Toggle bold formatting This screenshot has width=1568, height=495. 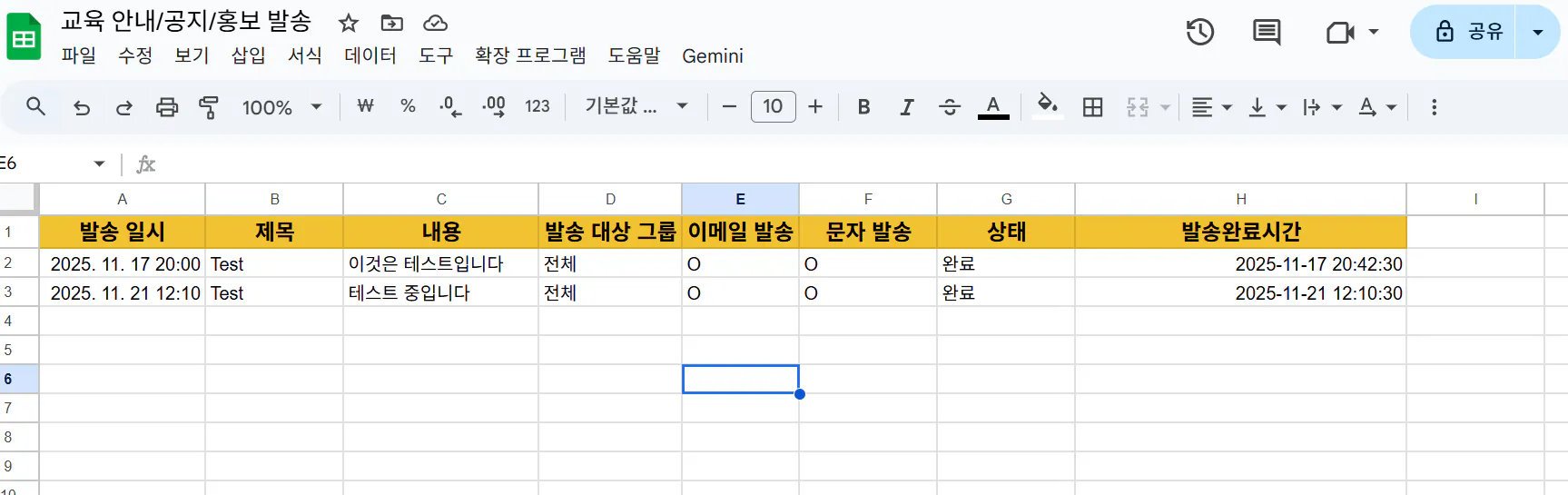click(863, 107)
